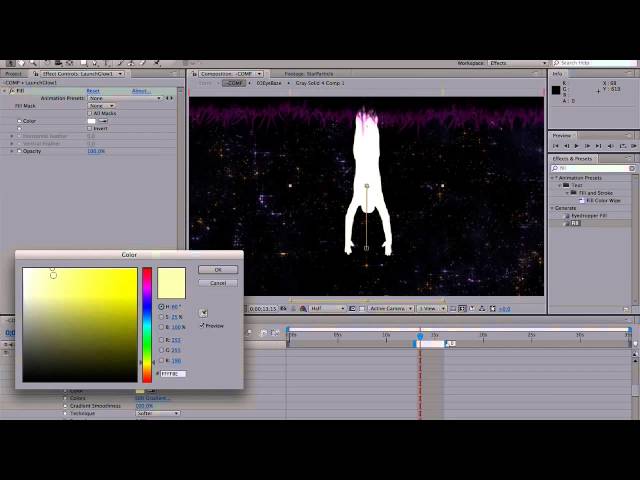Step forward one frame in Preview panel
This screenshot has height=480, width=640.
pyautogui.click(x=588, y=146)
